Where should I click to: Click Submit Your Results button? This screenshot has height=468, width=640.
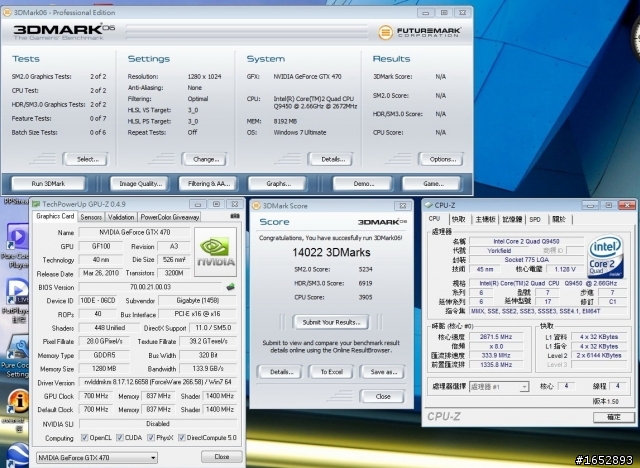pos(331,322)
